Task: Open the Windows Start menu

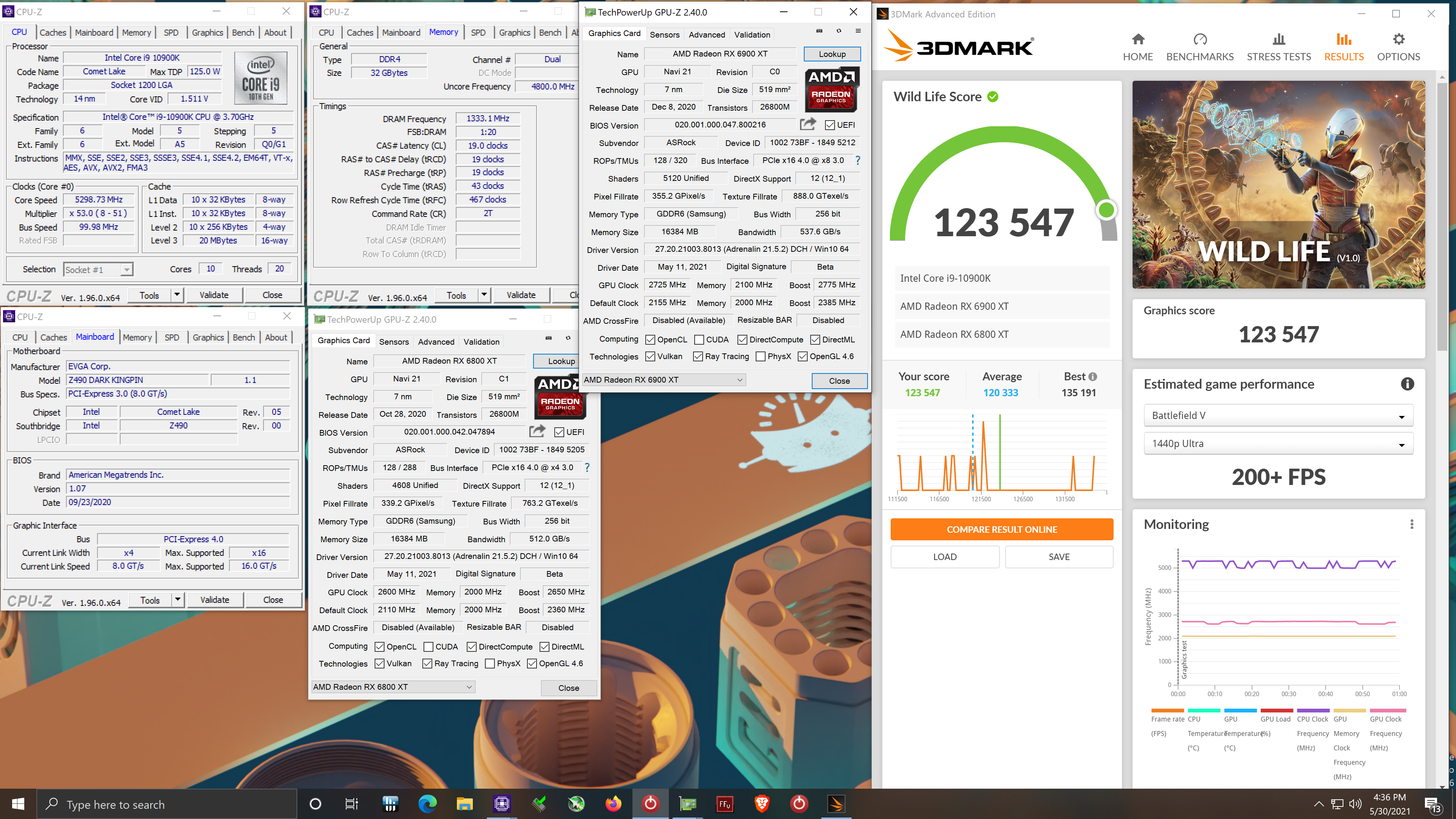Action: tap(18, 804)
